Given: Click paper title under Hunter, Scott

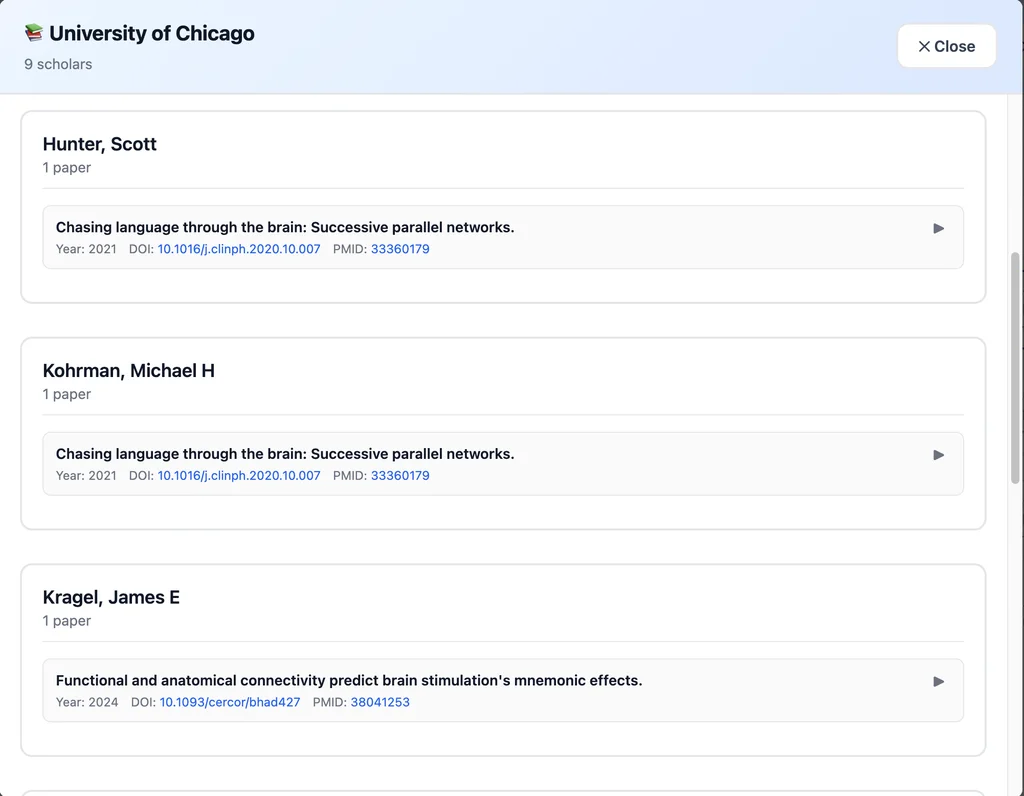Looking at the screenshot, I should [x=285, y=227].
